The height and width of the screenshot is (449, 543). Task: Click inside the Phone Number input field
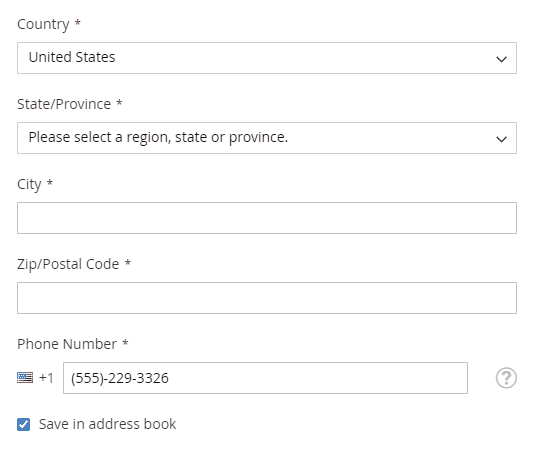pos(265,378)
